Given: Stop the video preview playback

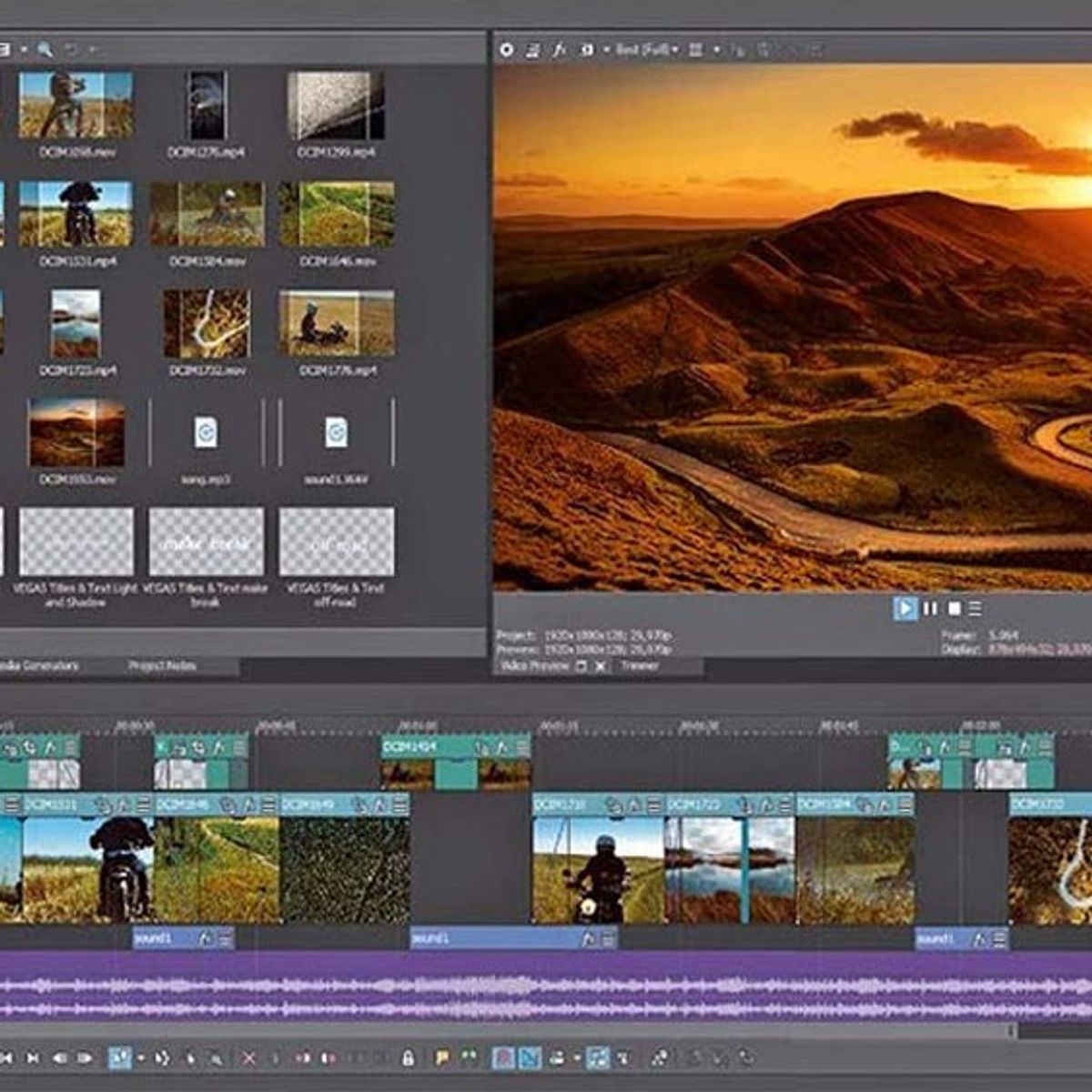Looking at the screenshot, I should 954,608.
